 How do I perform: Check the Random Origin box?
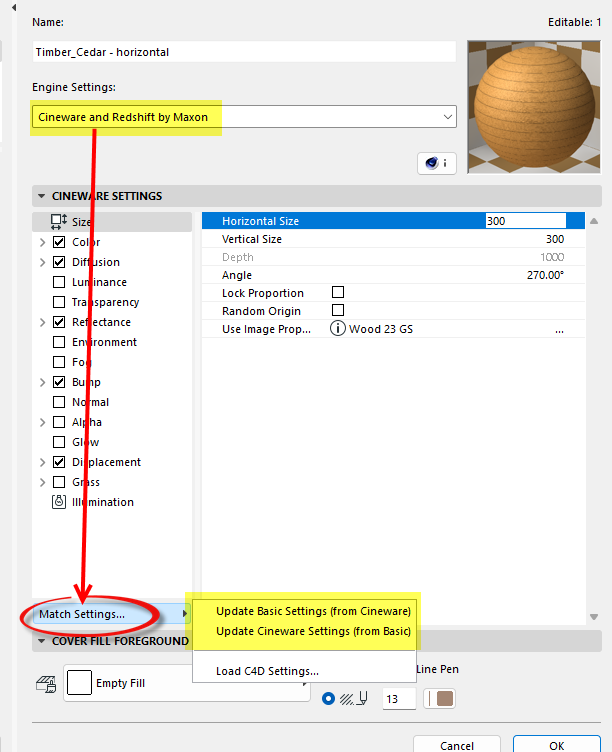click(338, 310)
